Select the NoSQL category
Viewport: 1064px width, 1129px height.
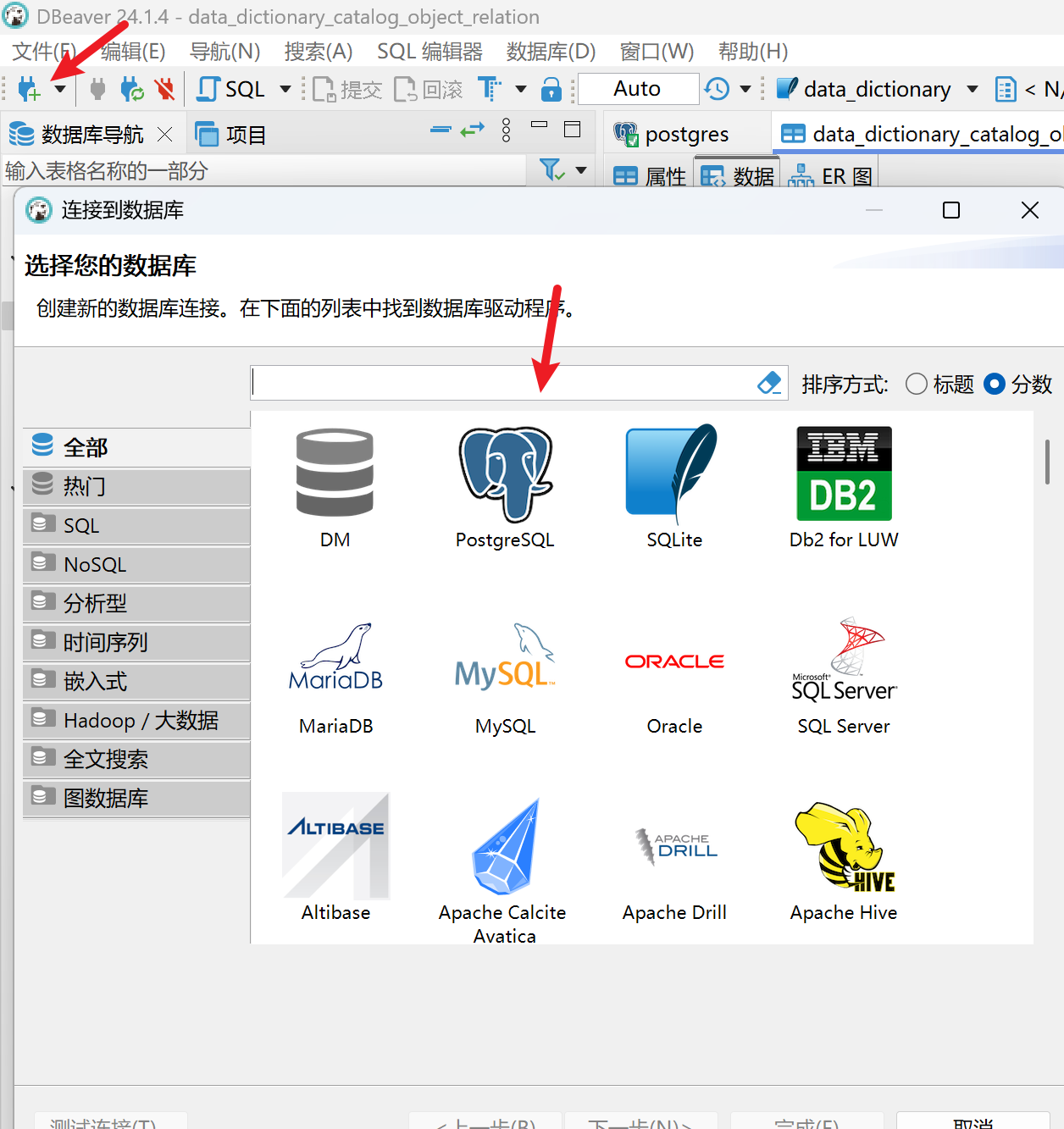coord(136,564)
